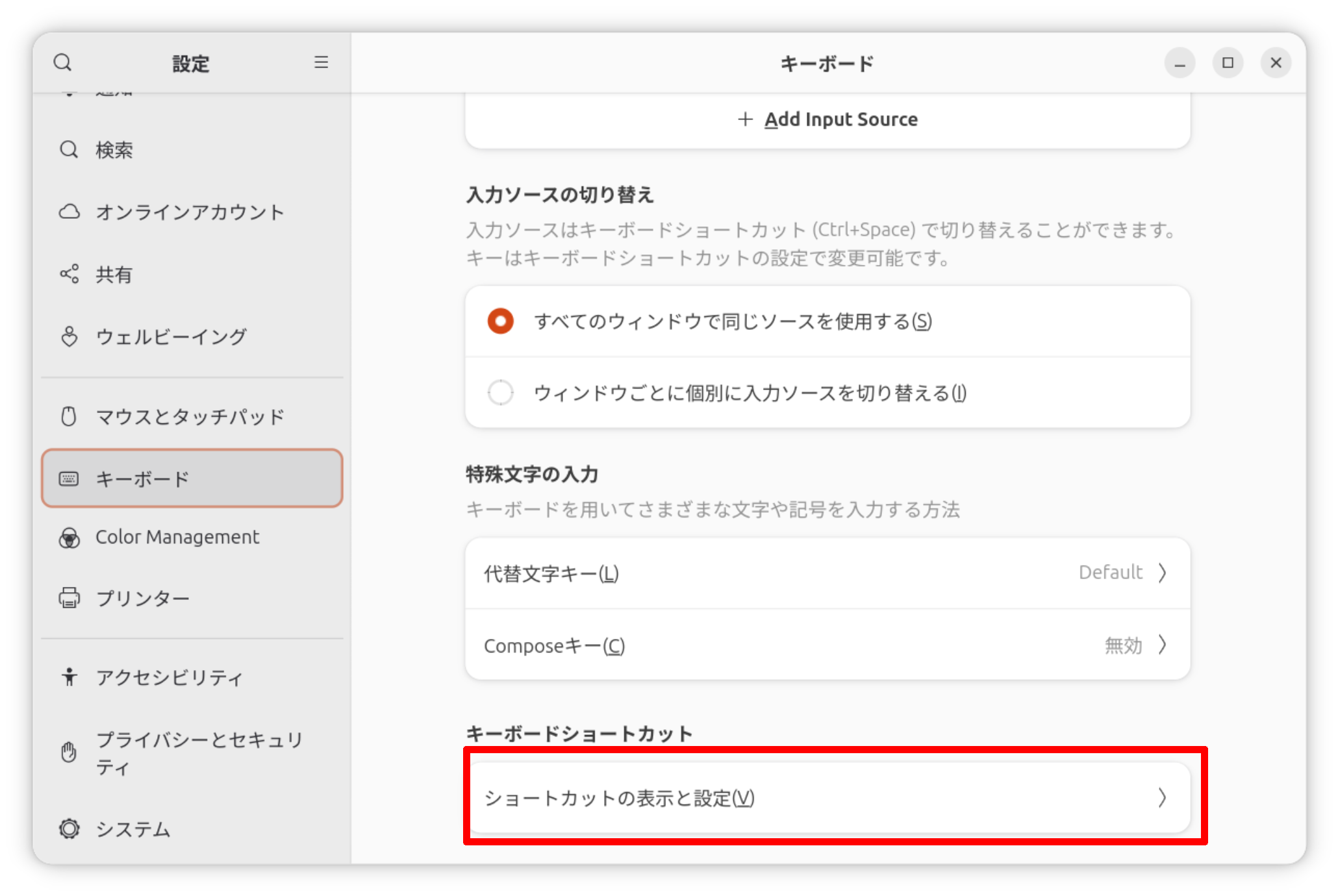Click the Add Input Source button
The height and width of the screenshot is (896, 1338).
coord(827,119)
